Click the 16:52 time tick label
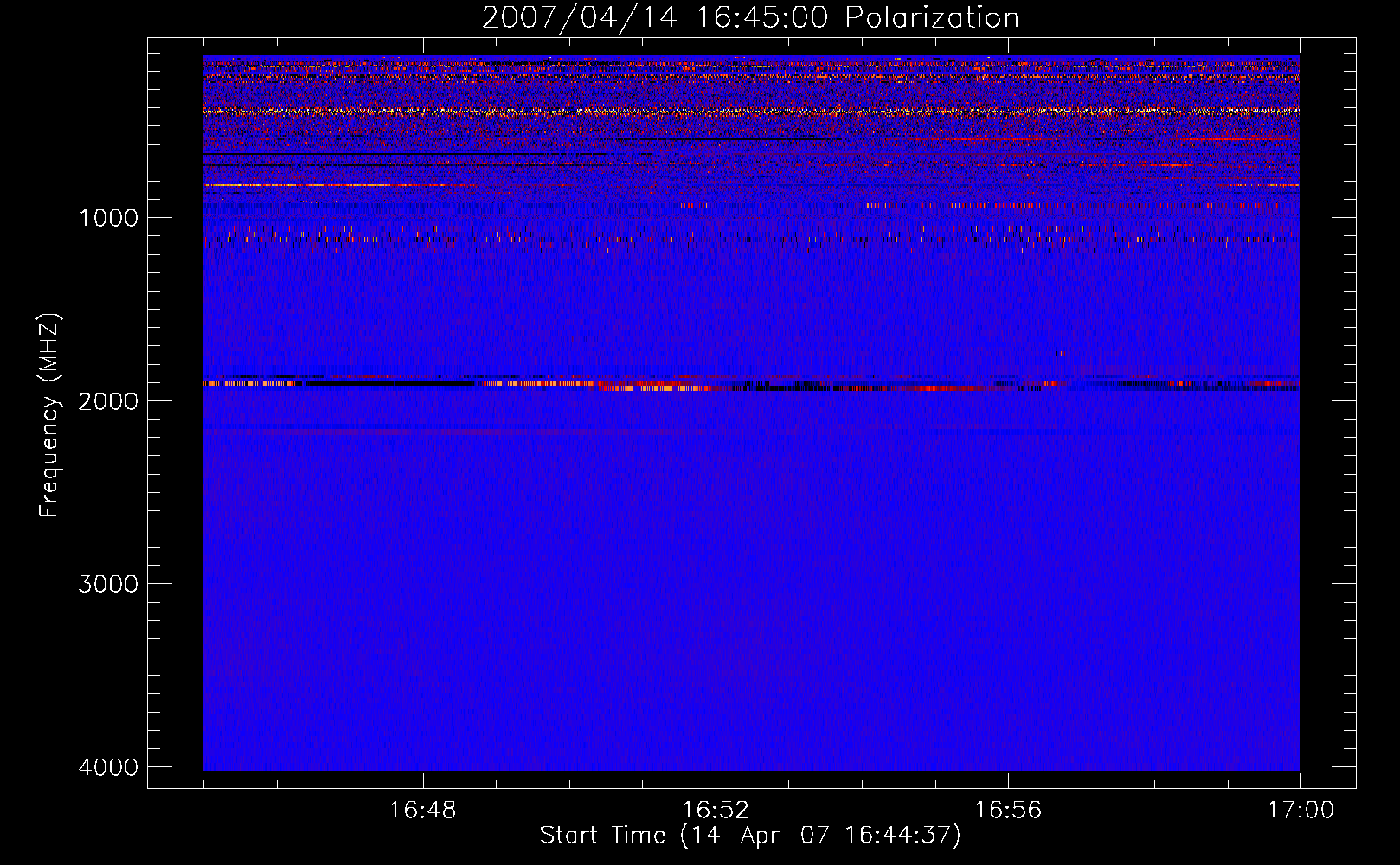The image size is (1400, 865). 715,811
